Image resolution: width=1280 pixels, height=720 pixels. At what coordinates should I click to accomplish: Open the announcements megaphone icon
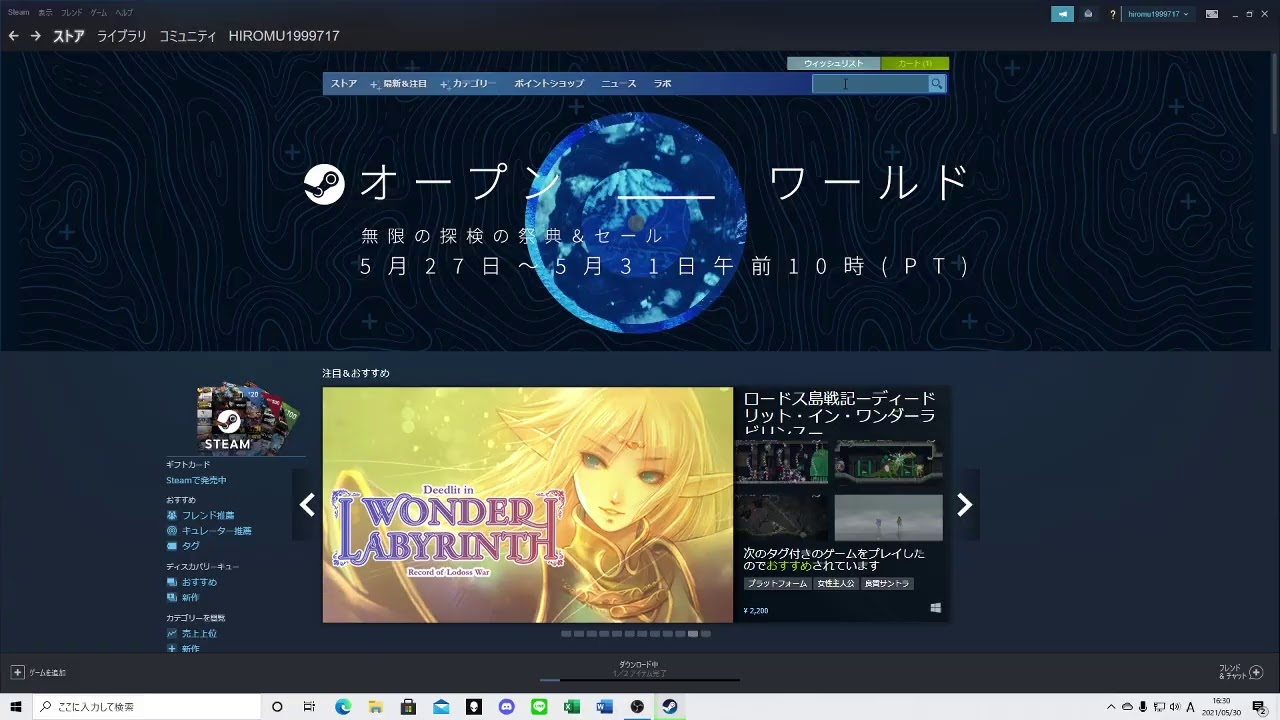[x=1061, y=14]
